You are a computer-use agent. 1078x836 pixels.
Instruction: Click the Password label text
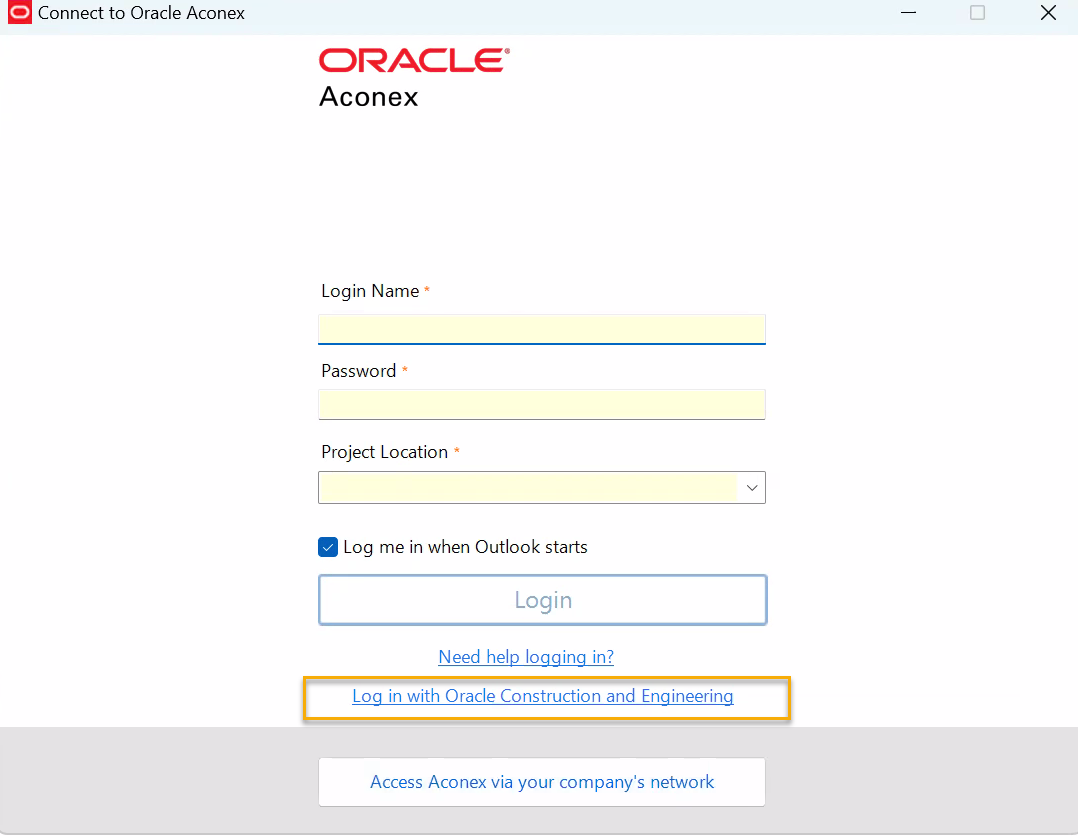point(358,371)
